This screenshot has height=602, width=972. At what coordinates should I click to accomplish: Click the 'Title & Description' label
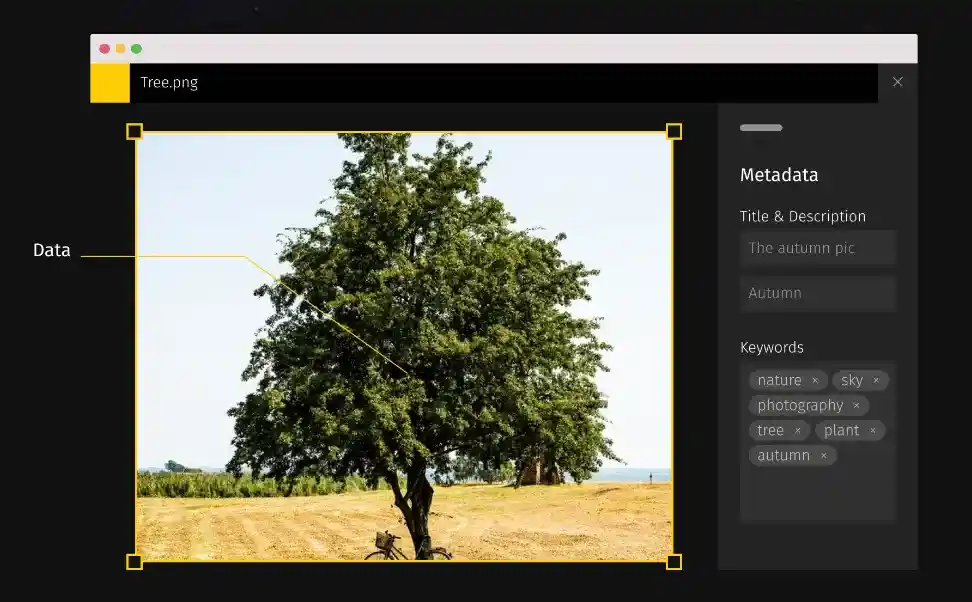pyautogui.click(x=803, y=216)
